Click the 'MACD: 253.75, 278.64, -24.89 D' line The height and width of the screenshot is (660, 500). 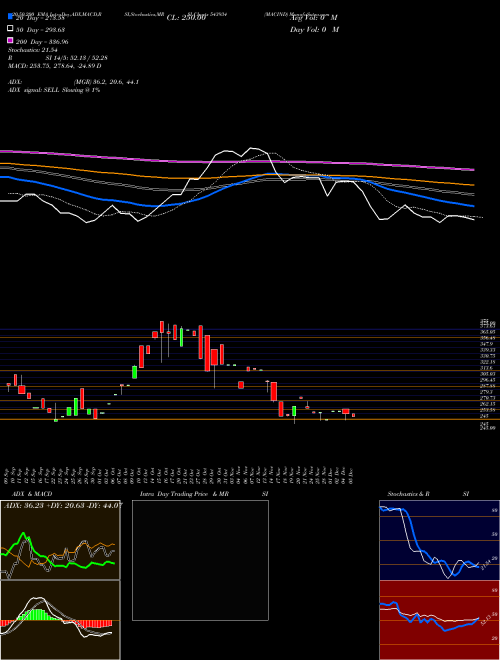(55, 66)
